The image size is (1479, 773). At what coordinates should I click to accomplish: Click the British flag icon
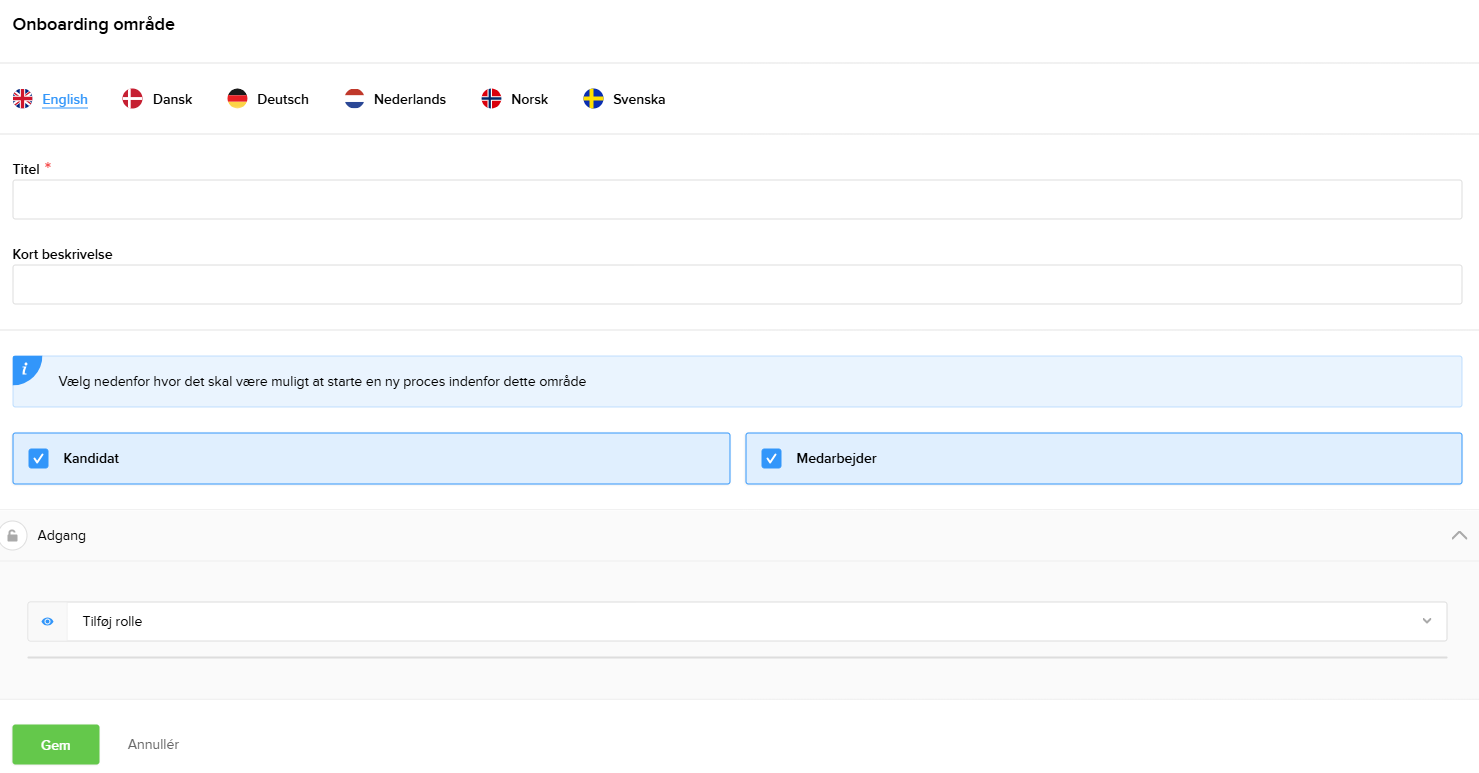(x=22, y=98)
